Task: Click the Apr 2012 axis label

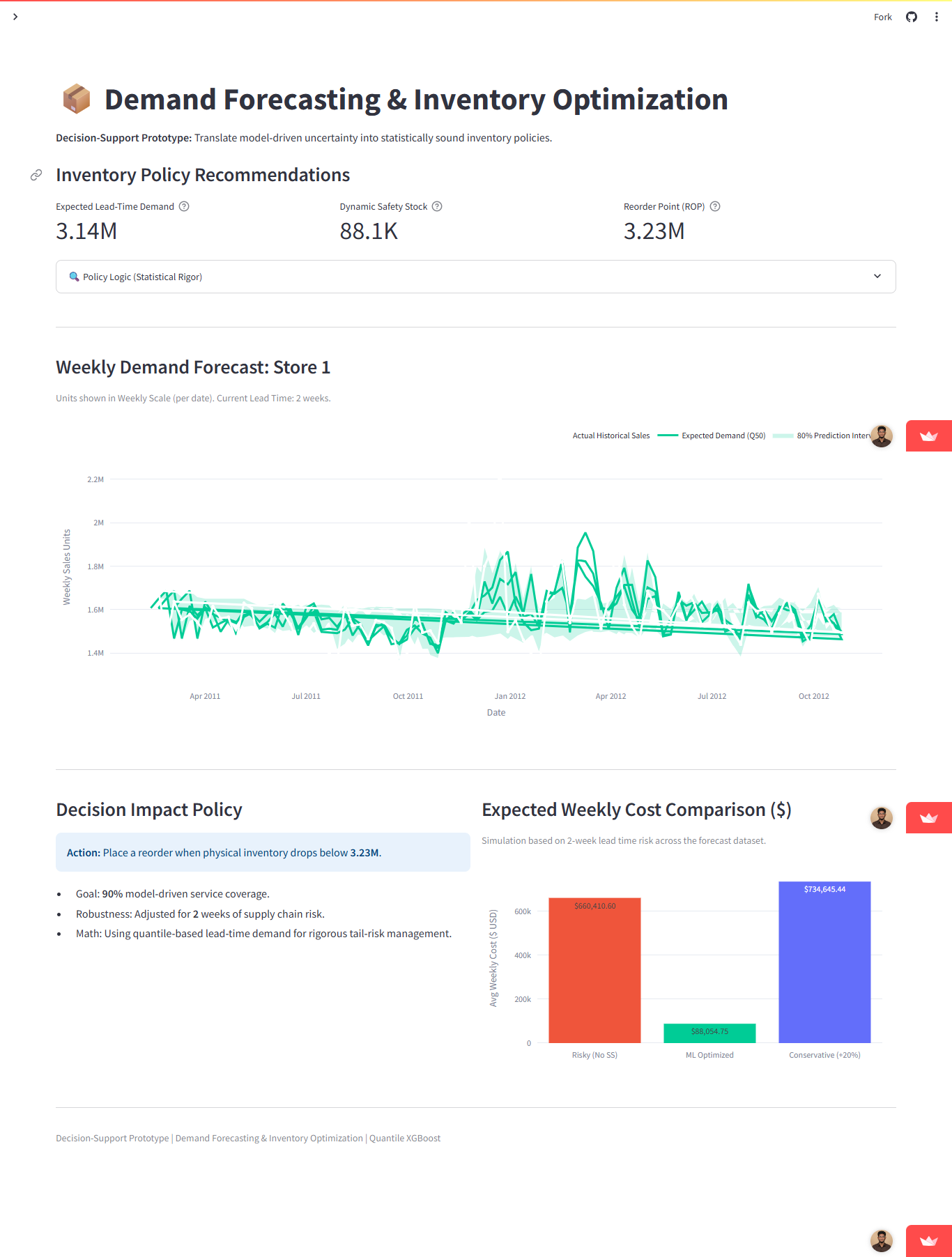Action: [611, 696]
